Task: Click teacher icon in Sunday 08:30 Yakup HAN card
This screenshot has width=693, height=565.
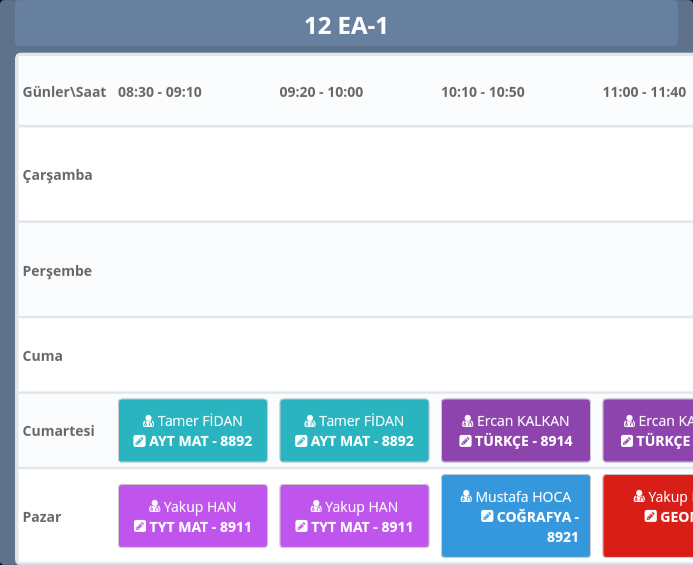Action: click(x=155, y=507)
